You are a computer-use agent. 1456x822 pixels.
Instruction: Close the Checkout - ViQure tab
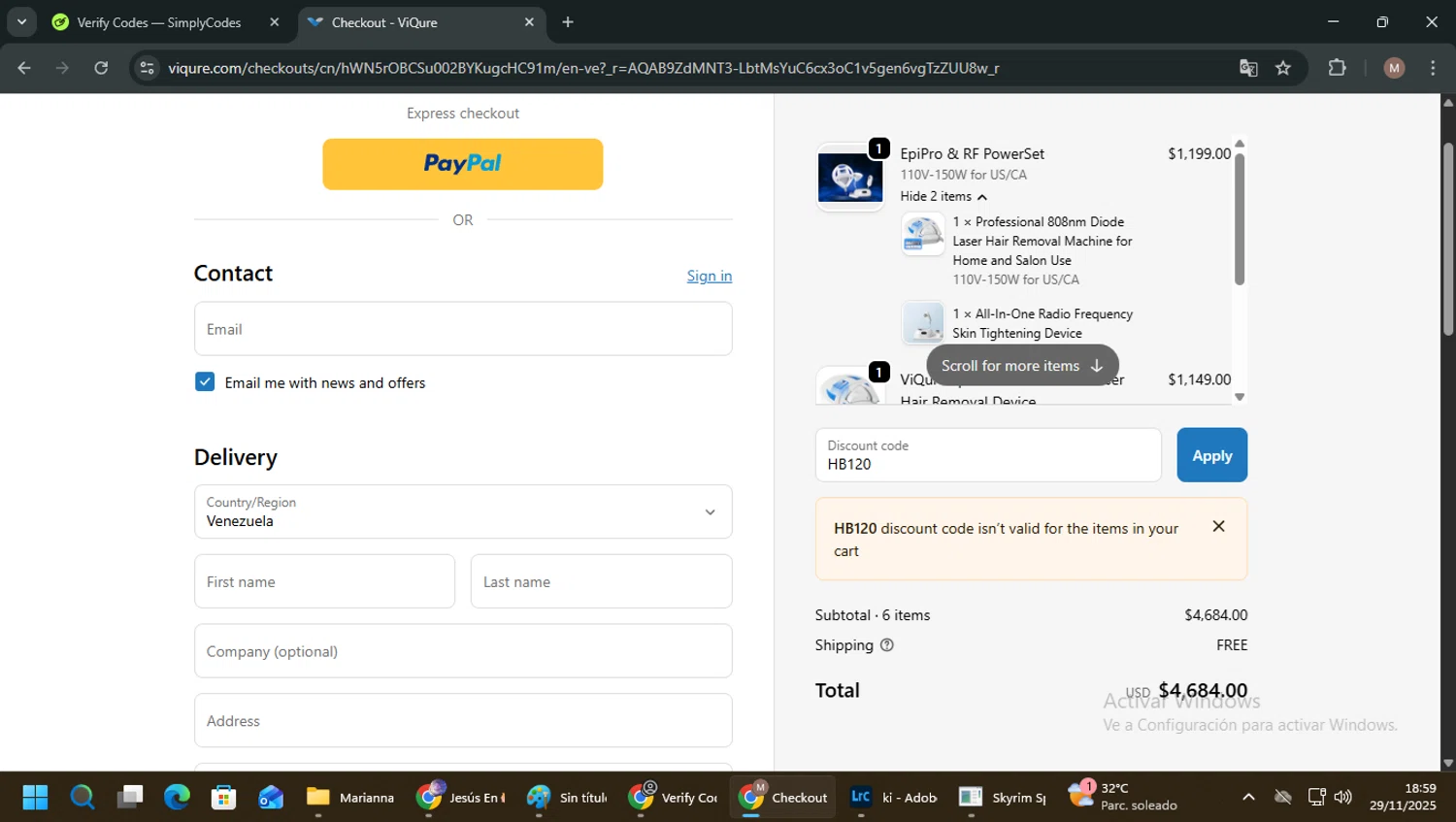point(529,22)
